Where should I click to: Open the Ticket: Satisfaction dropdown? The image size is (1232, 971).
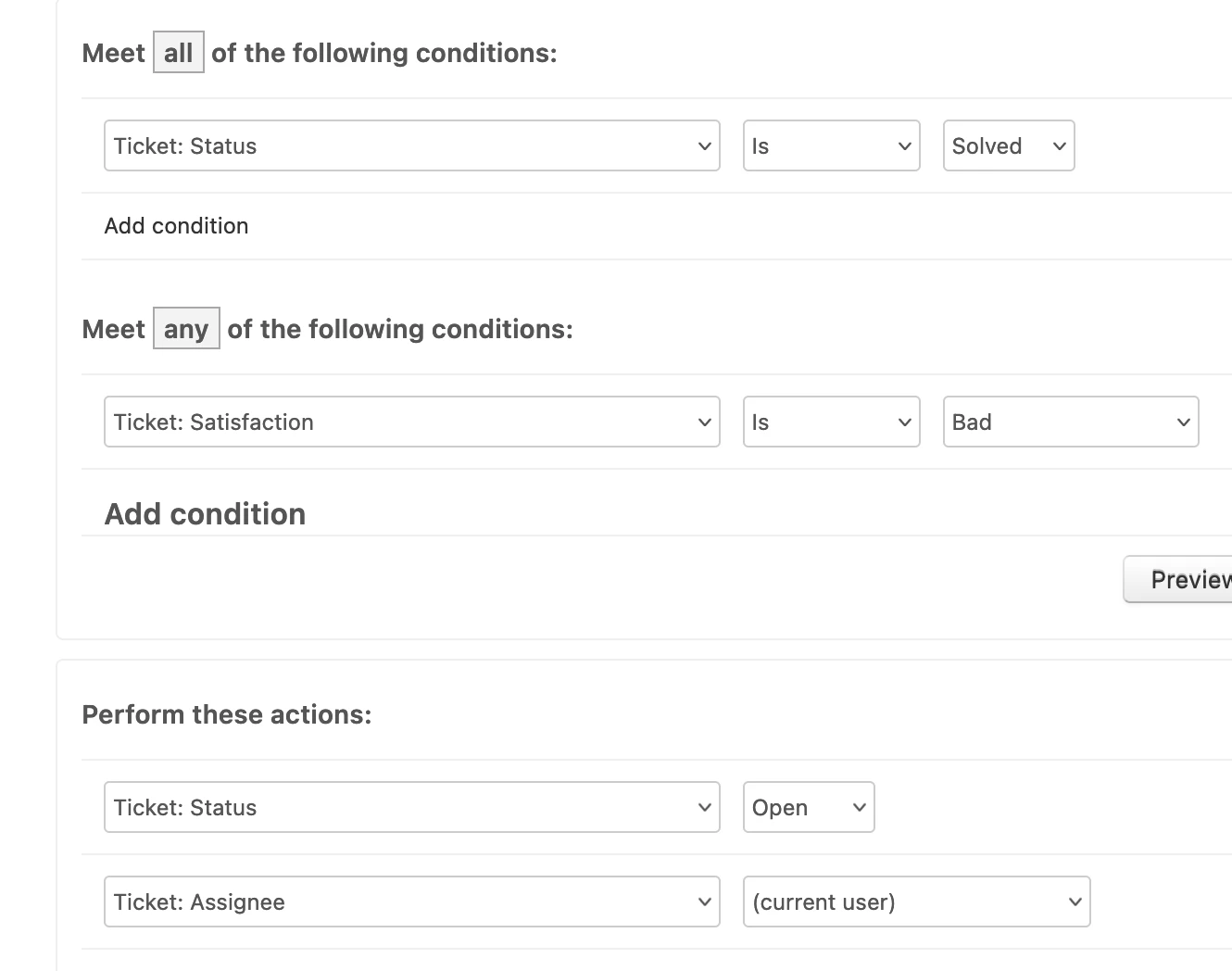click(x=411, y=422)
